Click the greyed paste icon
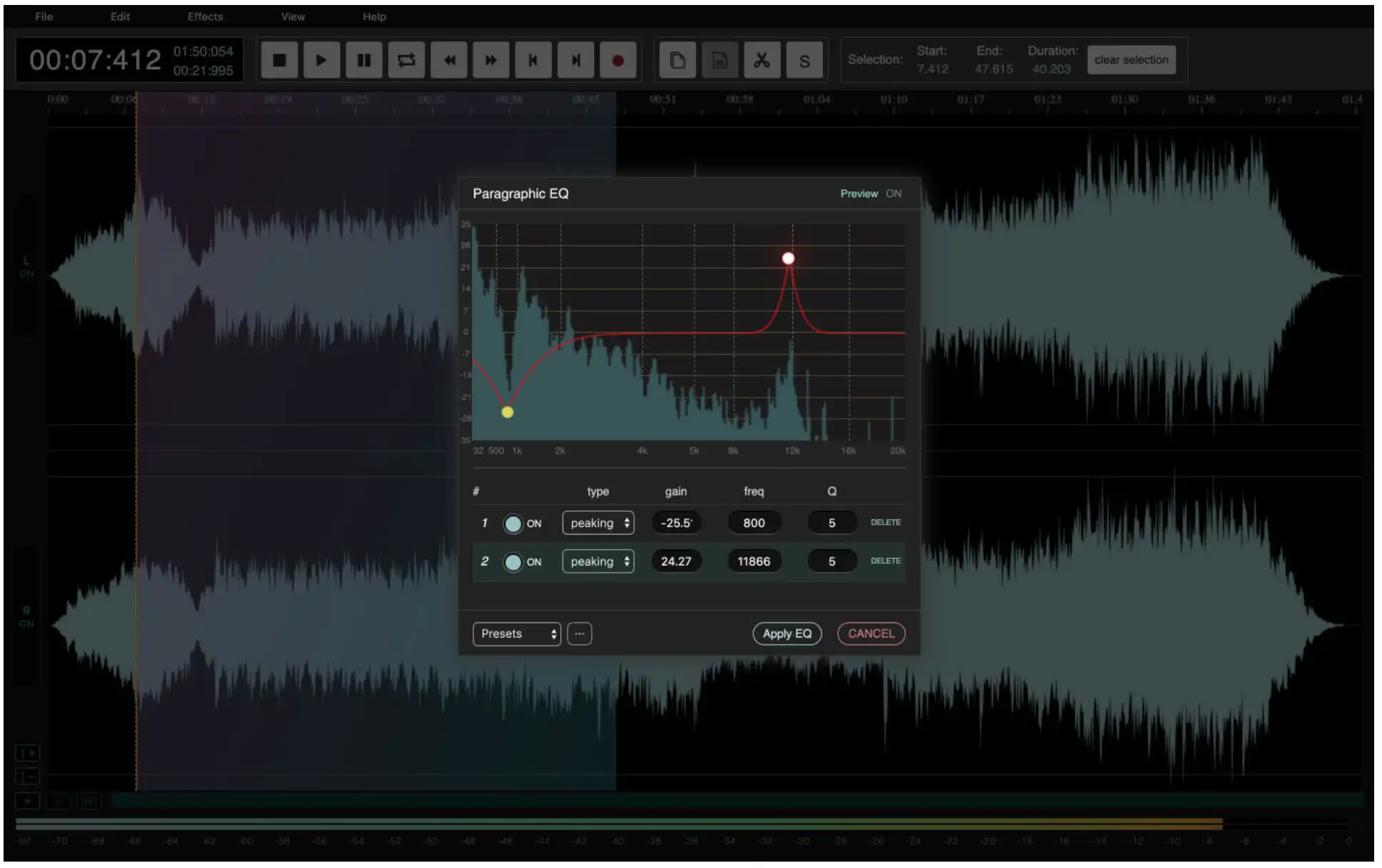Viewport: 1382px width, 868px height. (x=720, y=60)
